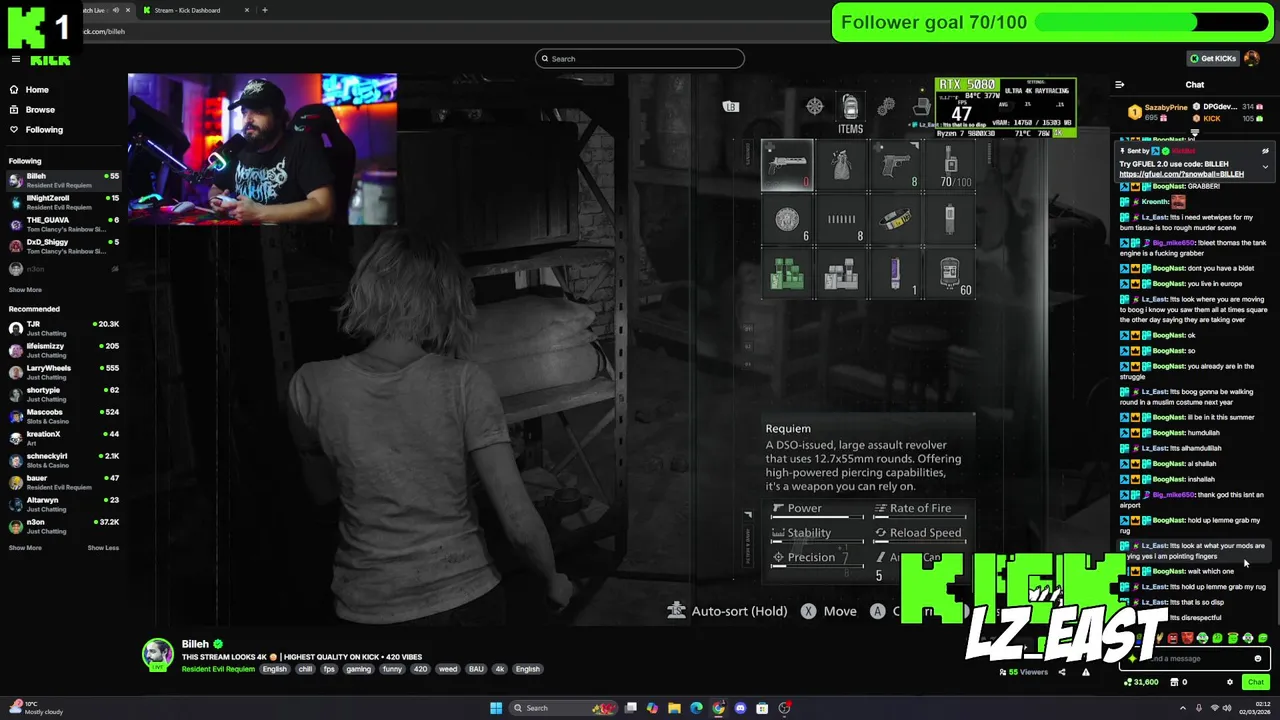The image size is (1280, 720).
Task: Collapse the pinned message chevron
Action: [x=1265, y=167]
